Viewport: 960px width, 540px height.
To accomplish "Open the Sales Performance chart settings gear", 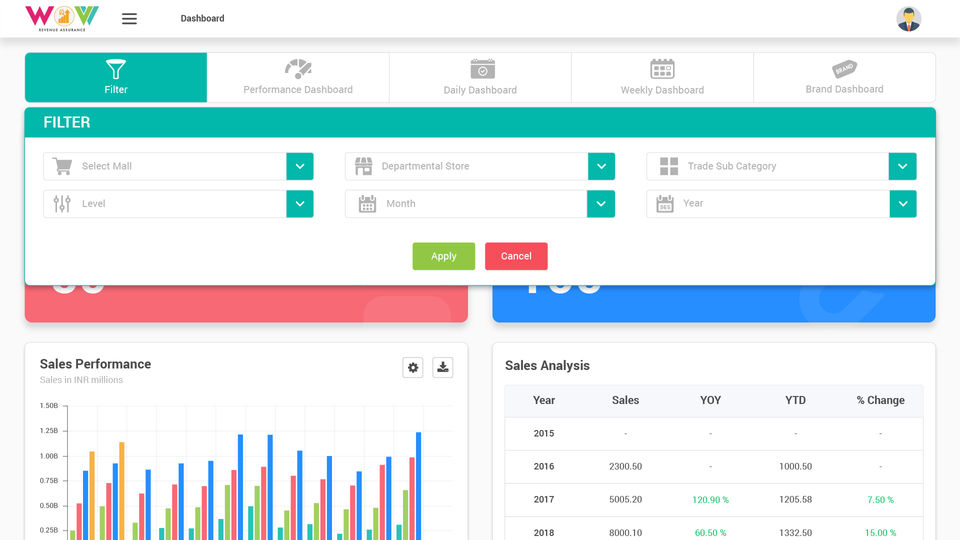I will (x=413, y=367).
